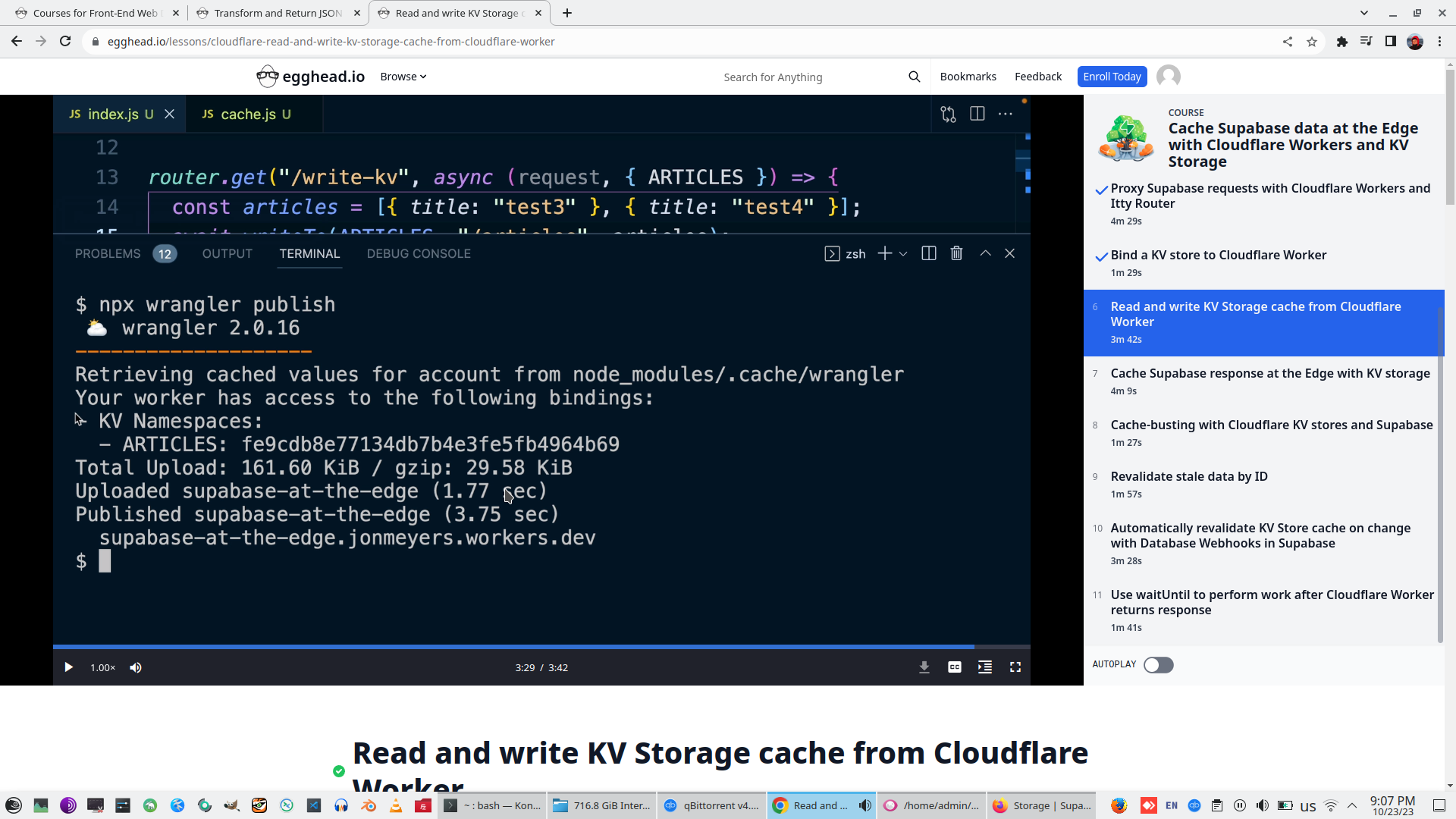Seek on the video progress bar

[x=531, y=647]
